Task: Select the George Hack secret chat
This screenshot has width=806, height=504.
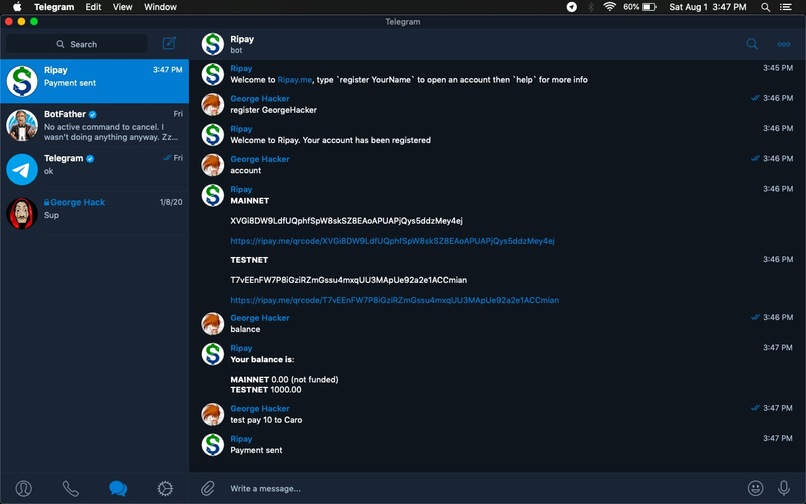Action: pyautogui.click(x=95, y=213)
